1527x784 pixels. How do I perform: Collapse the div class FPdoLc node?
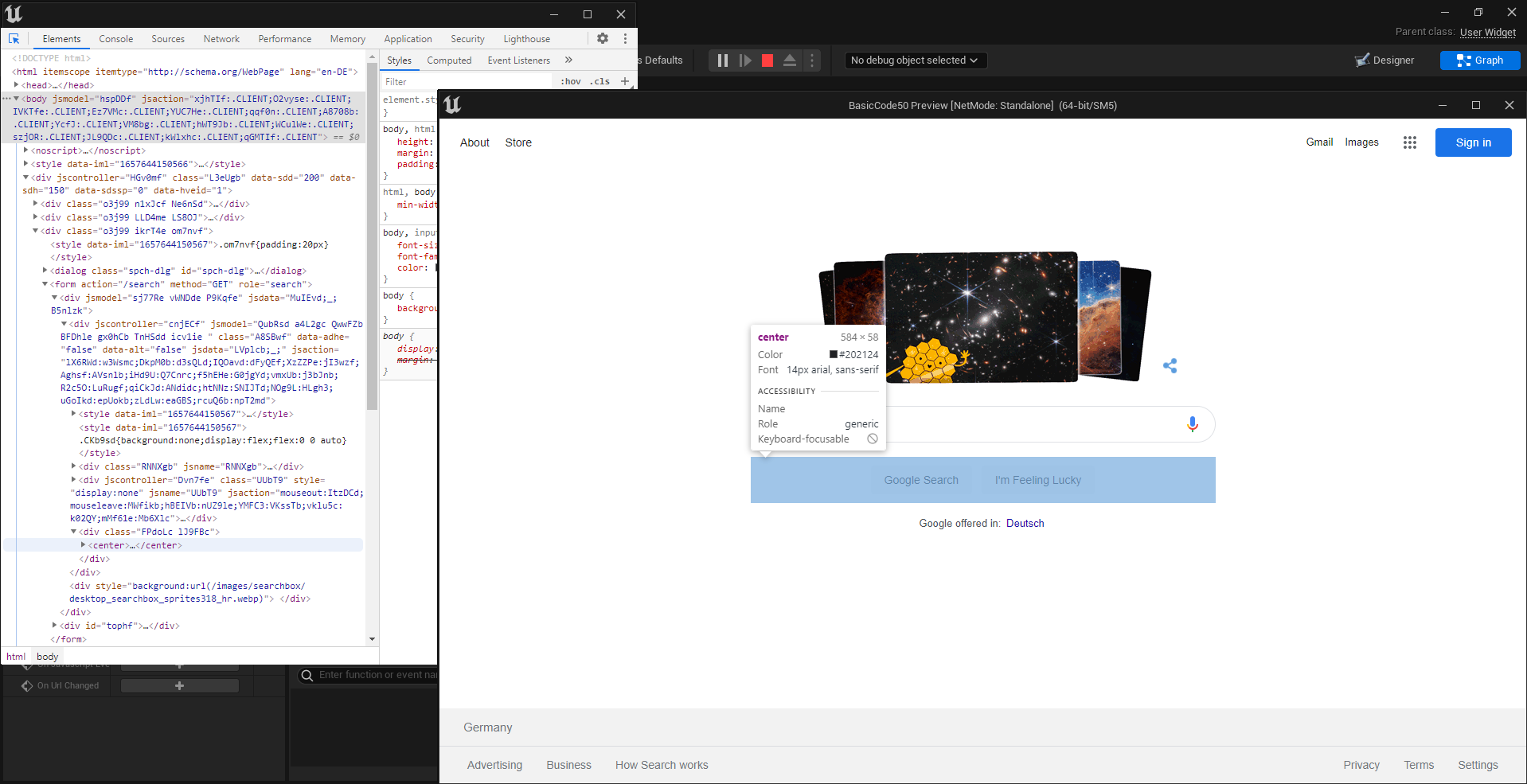(x=73, y=531)
